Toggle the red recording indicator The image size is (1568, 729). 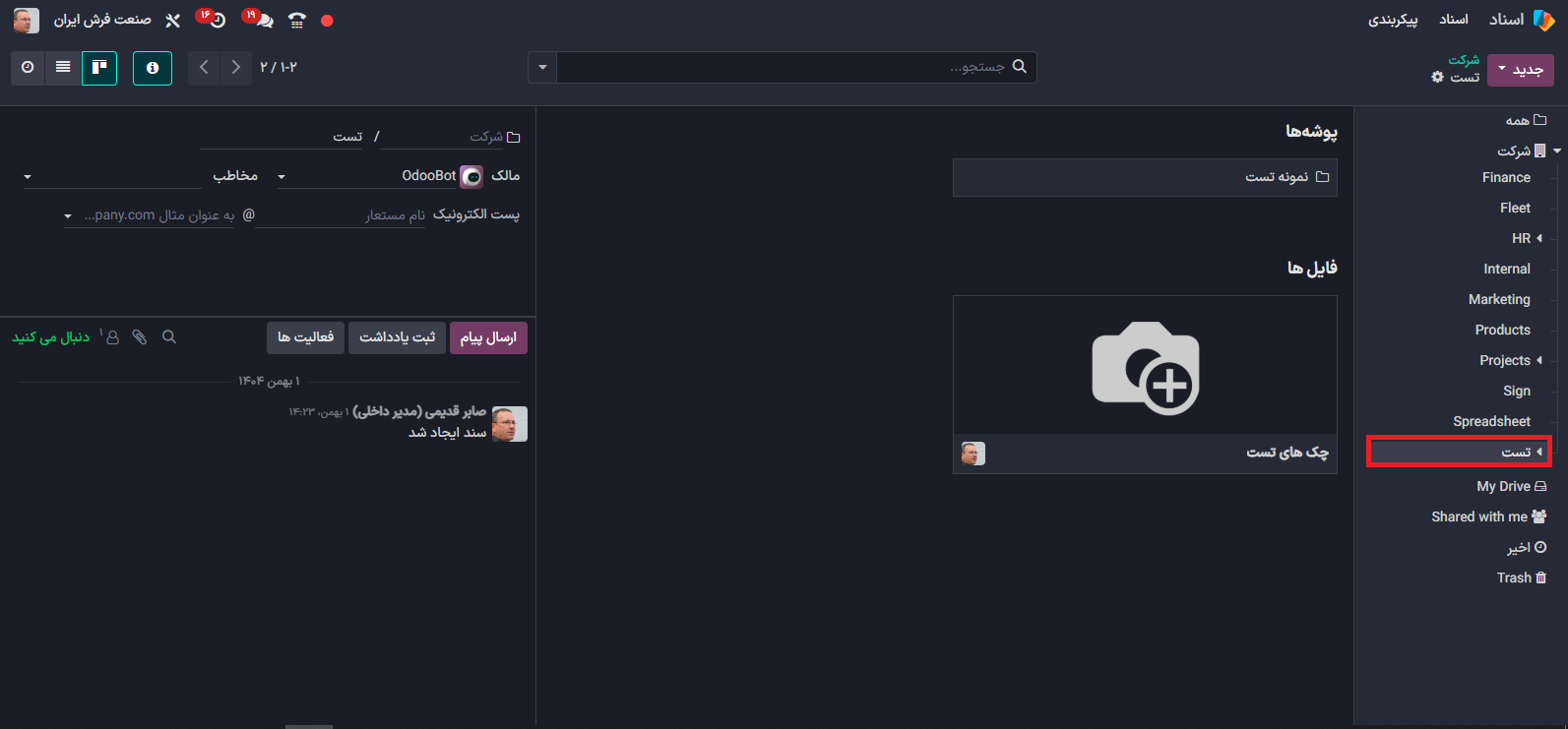click(327, 21)
